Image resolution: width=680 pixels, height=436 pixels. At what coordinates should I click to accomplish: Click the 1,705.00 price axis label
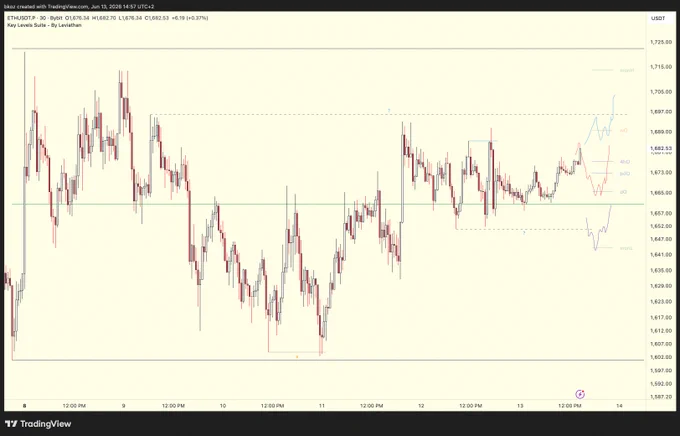(661, 92)
